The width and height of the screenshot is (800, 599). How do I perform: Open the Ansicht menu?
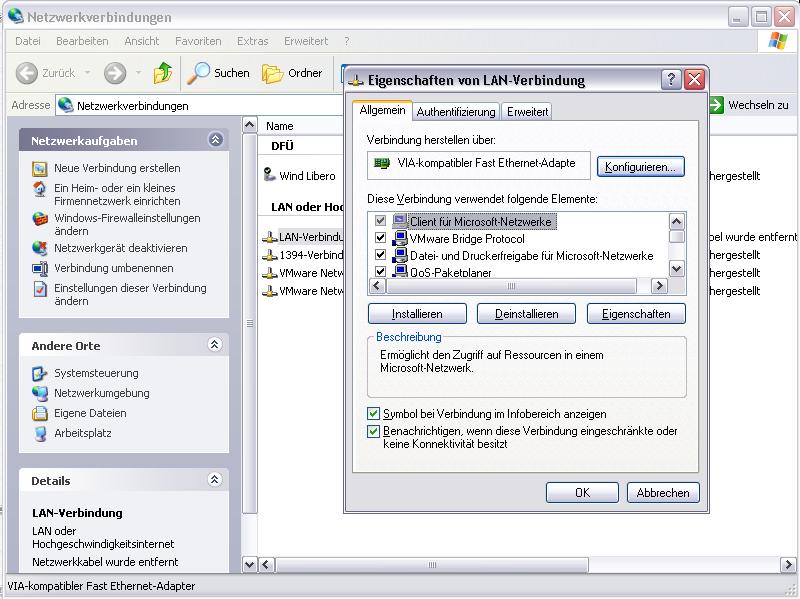tap(142, 41)
